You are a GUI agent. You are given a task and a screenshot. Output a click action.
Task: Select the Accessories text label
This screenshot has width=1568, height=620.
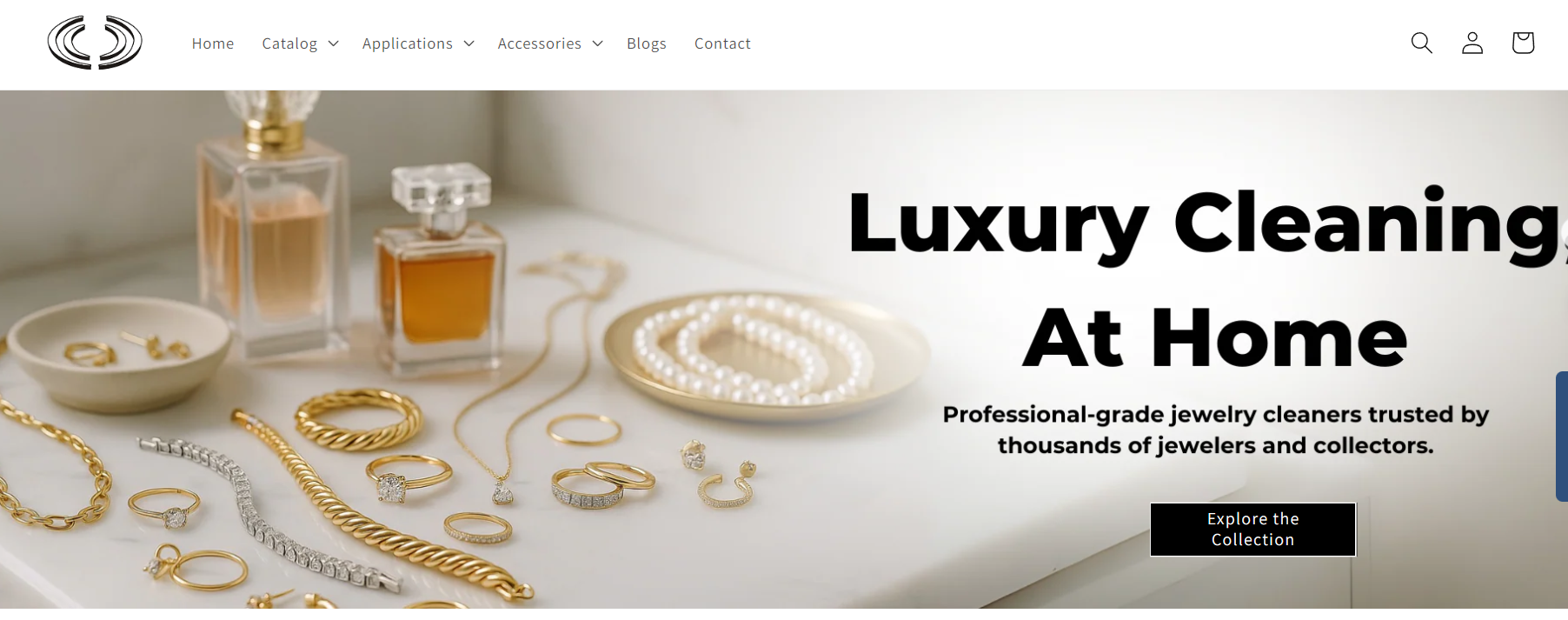pyautogui.click(x=539, y=43)
